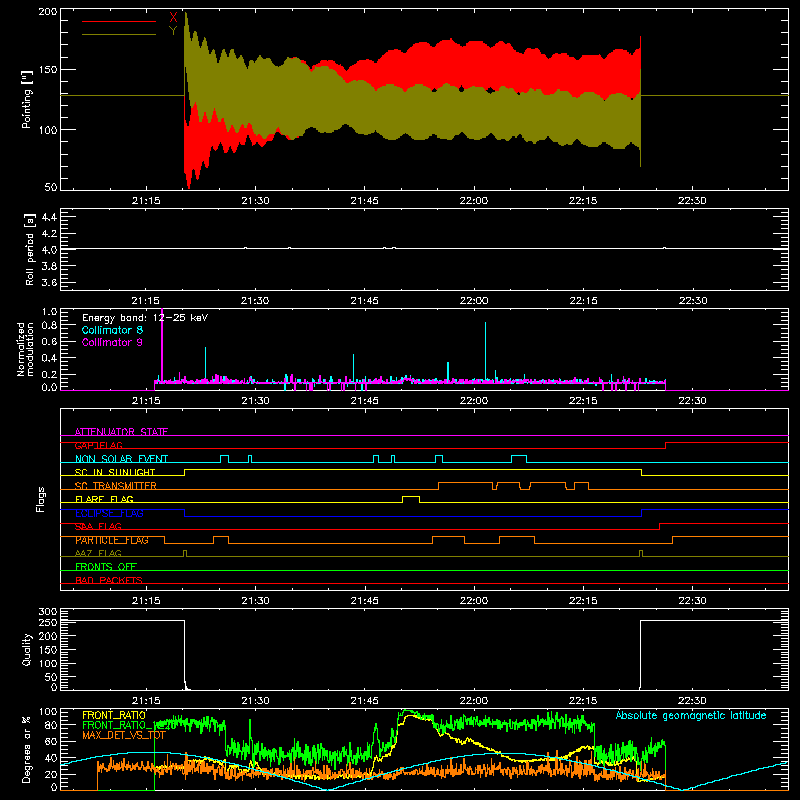Image resolution: width=800 pixels, height=800 pixels.
Task: Click the 21:45 tick label under modulation plot
Action: (364, 401)
